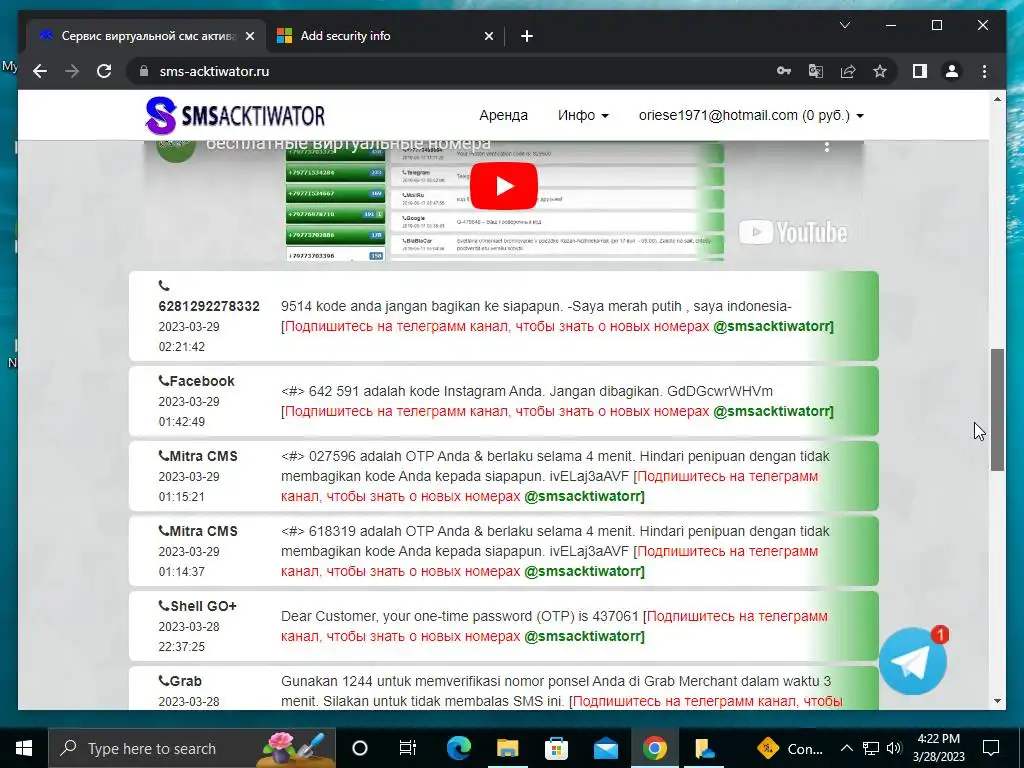Bookmark this page with the star
Viewport: 1024px width, 768px height.
coord(880,71)
